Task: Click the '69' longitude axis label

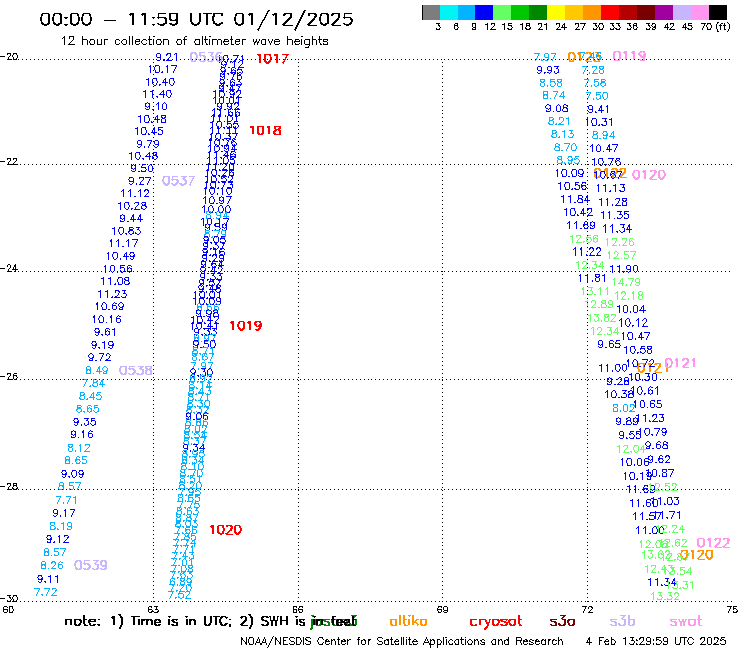Action: click(x=442, y=609)
